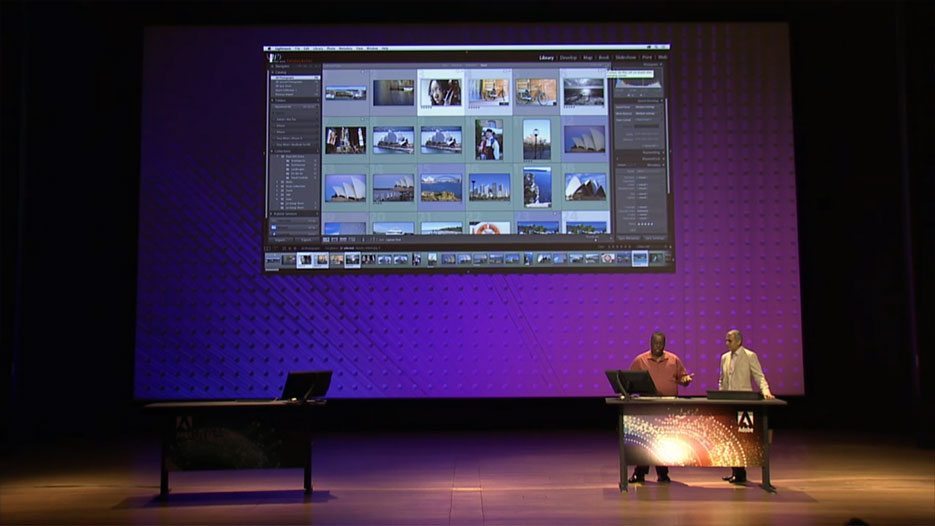
Task: Select the life ring thumbnail in filmstrip
Action: 607,259
